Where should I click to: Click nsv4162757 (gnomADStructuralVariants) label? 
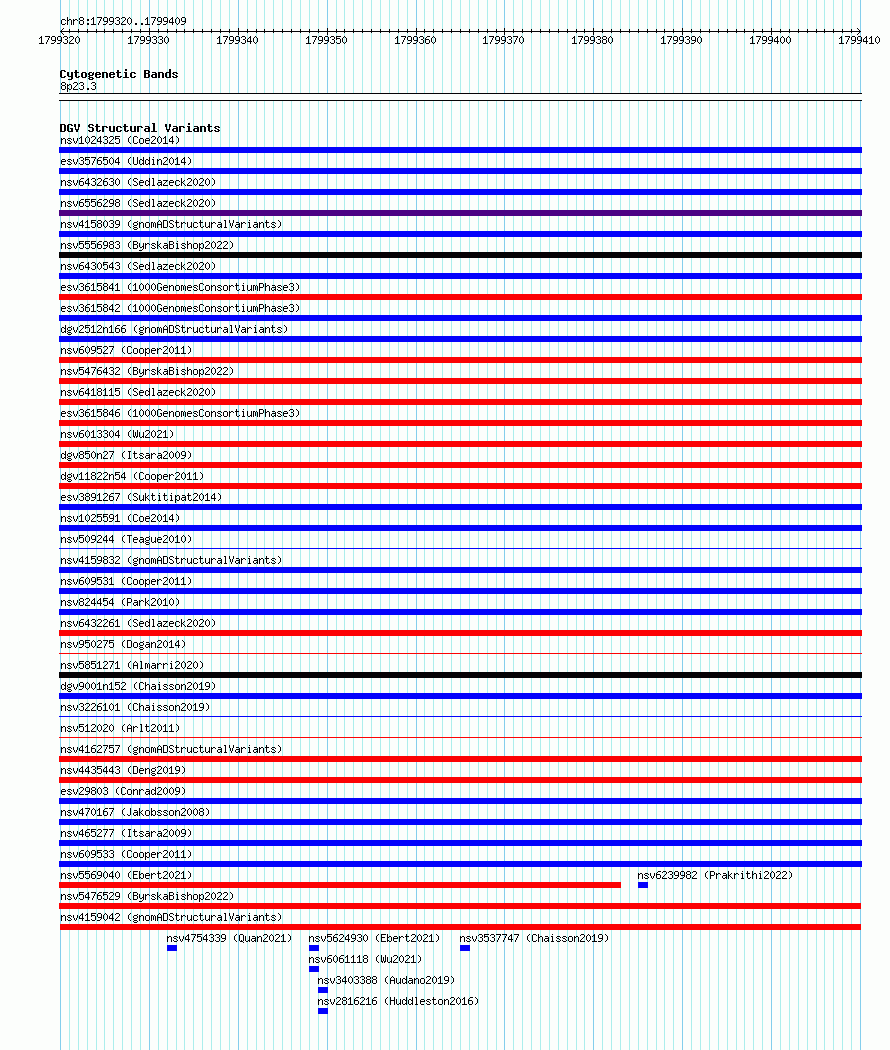(171, 749)
